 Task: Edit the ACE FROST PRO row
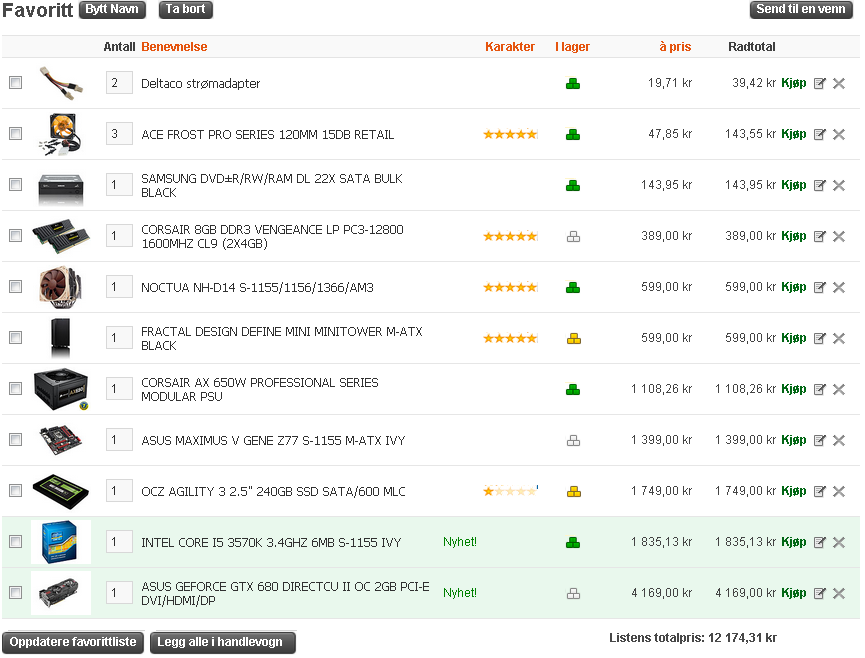[820, 134]
